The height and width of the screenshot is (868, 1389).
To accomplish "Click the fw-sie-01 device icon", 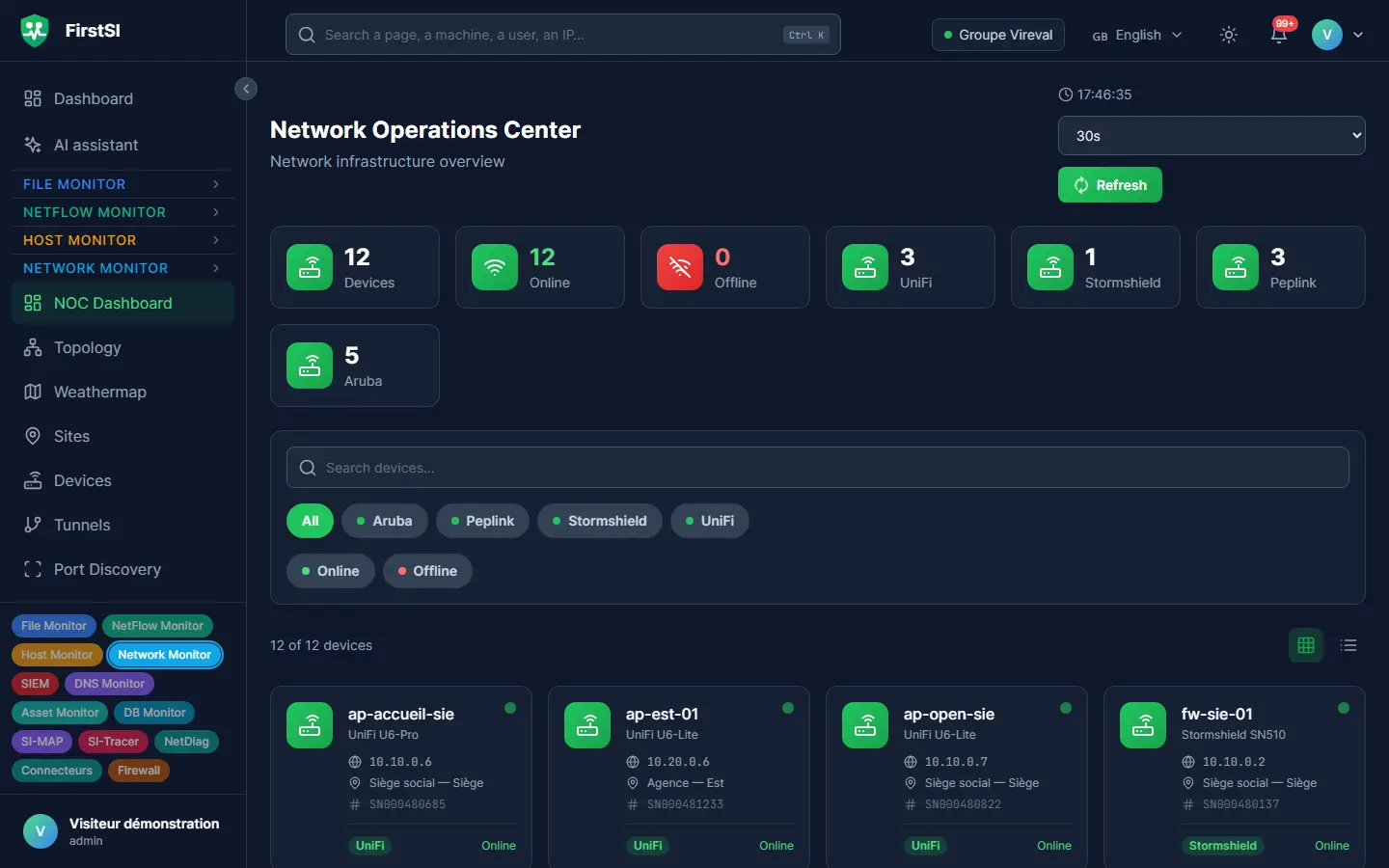I will click(x=1143, y=725).
